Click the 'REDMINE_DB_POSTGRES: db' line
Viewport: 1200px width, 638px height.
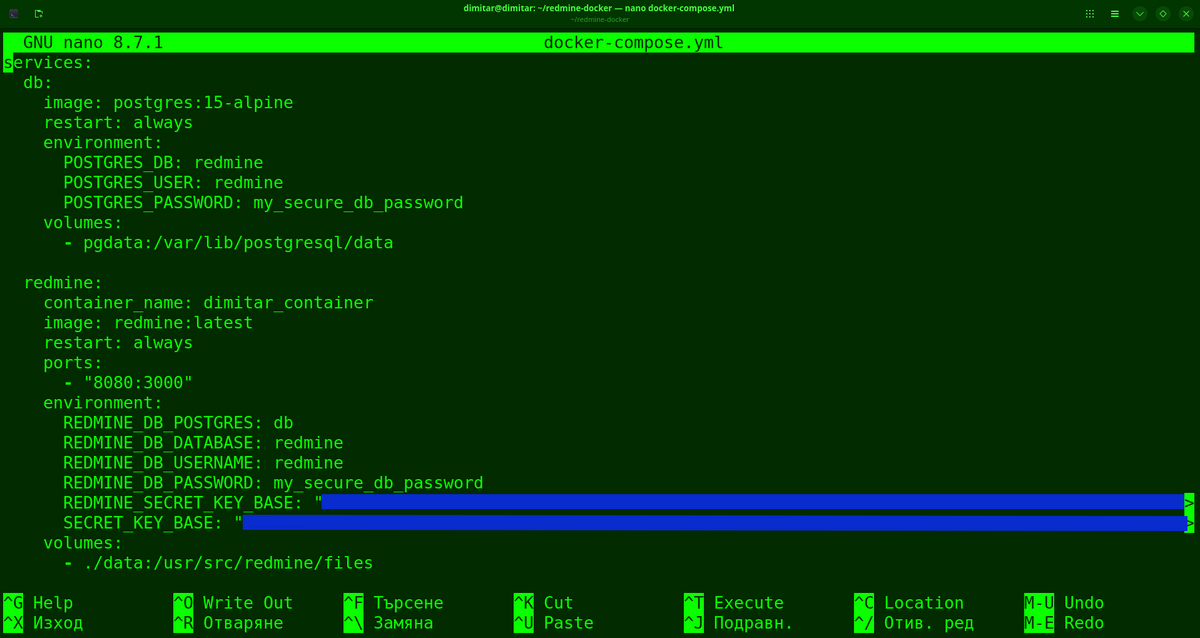178,423
